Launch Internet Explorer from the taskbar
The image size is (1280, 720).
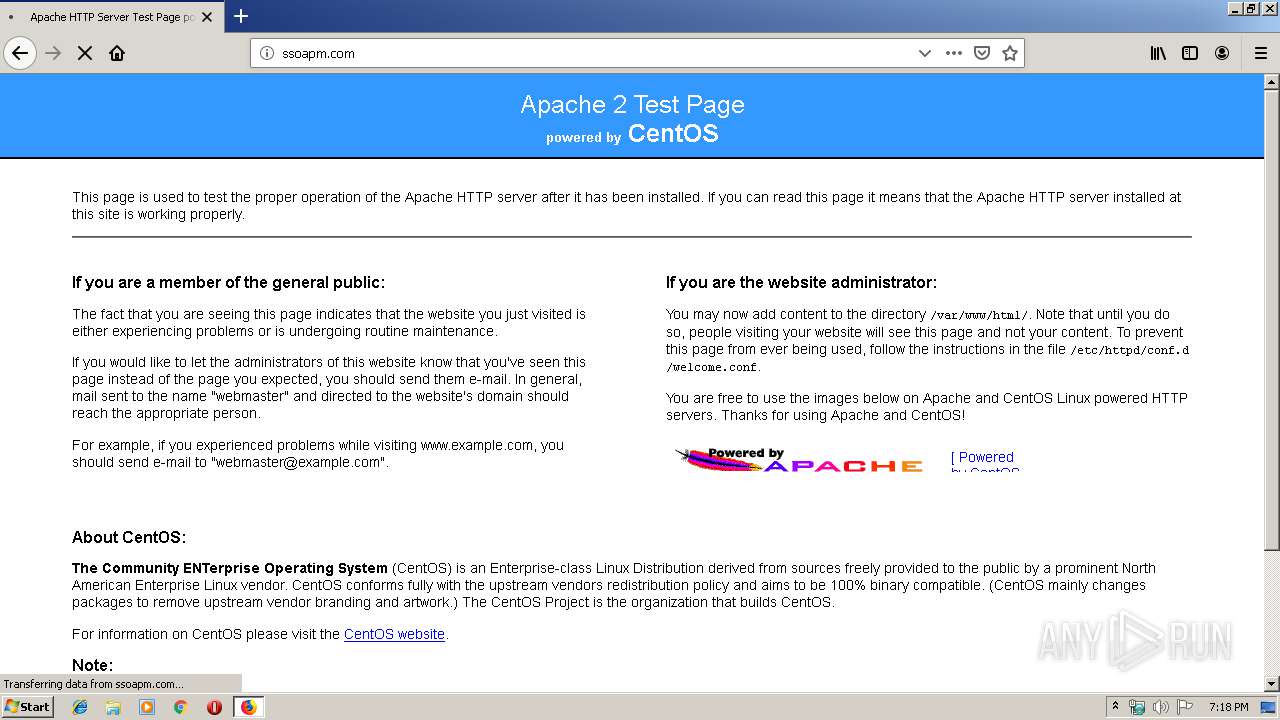click(x=80, y=707)
